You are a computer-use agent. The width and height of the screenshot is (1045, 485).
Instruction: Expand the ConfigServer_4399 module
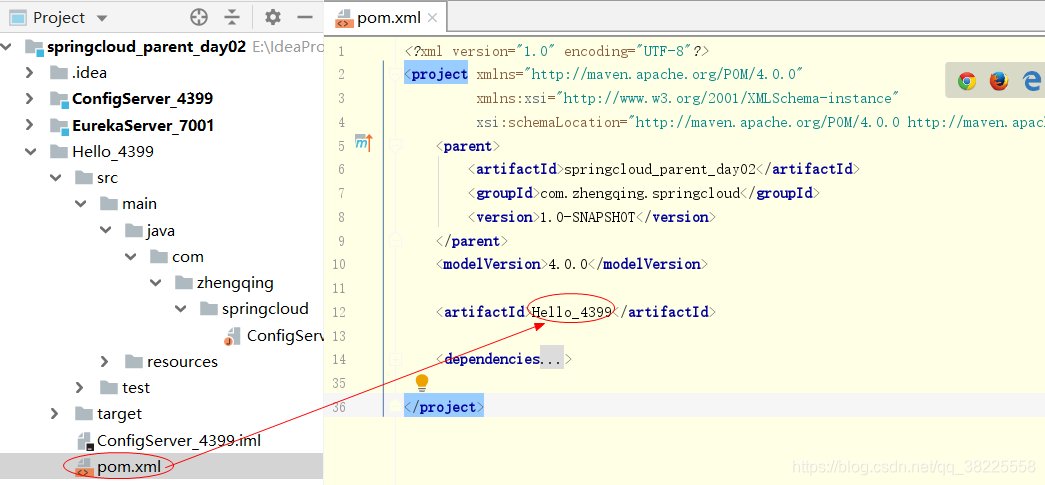pyautogui.click(x=29, y=99)
